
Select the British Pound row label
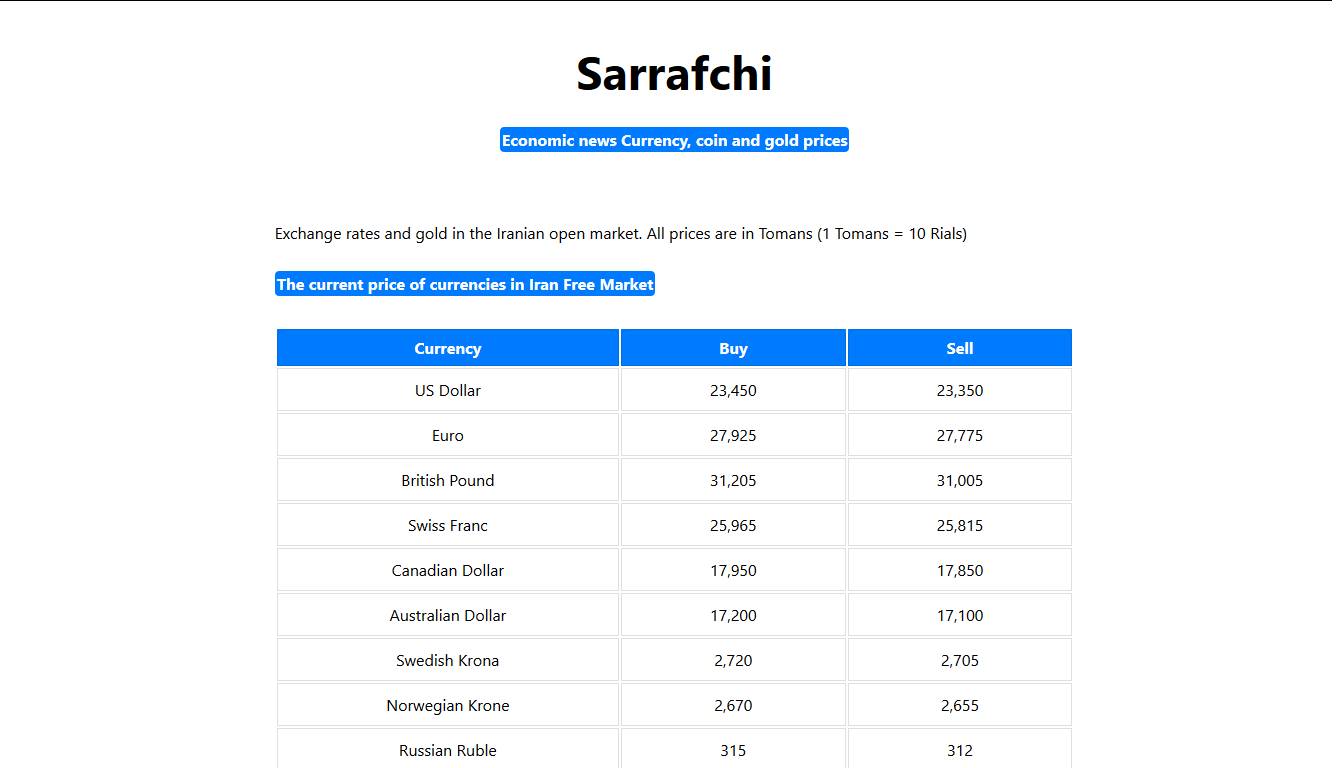pyautogui.click(x=448, y=480)
